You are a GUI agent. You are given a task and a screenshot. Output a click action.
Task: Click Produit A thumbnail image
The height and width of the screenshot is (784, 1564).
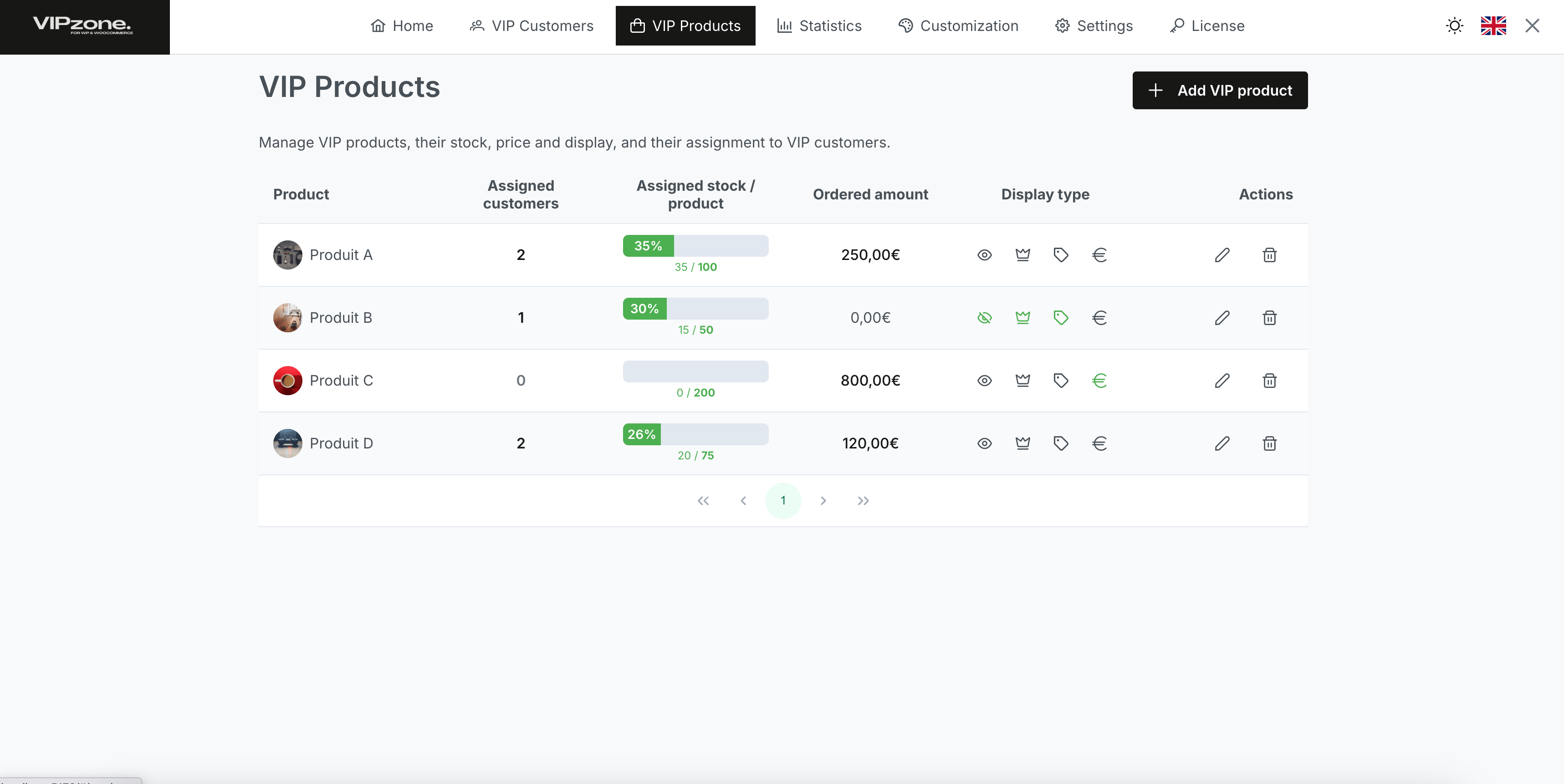tap(288, 255)
